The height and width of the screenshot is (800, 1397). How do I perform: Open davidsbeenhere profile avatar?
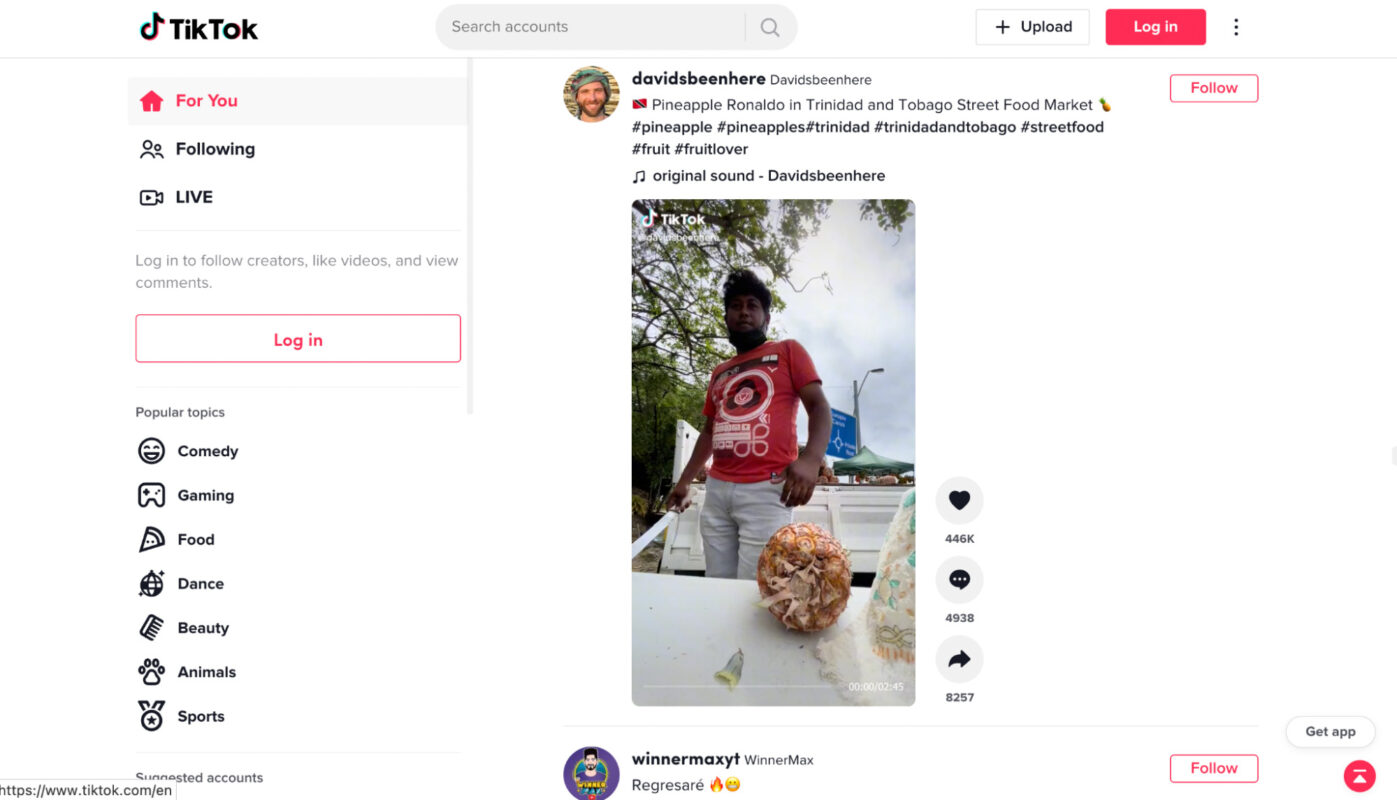[x=591, y=94]
